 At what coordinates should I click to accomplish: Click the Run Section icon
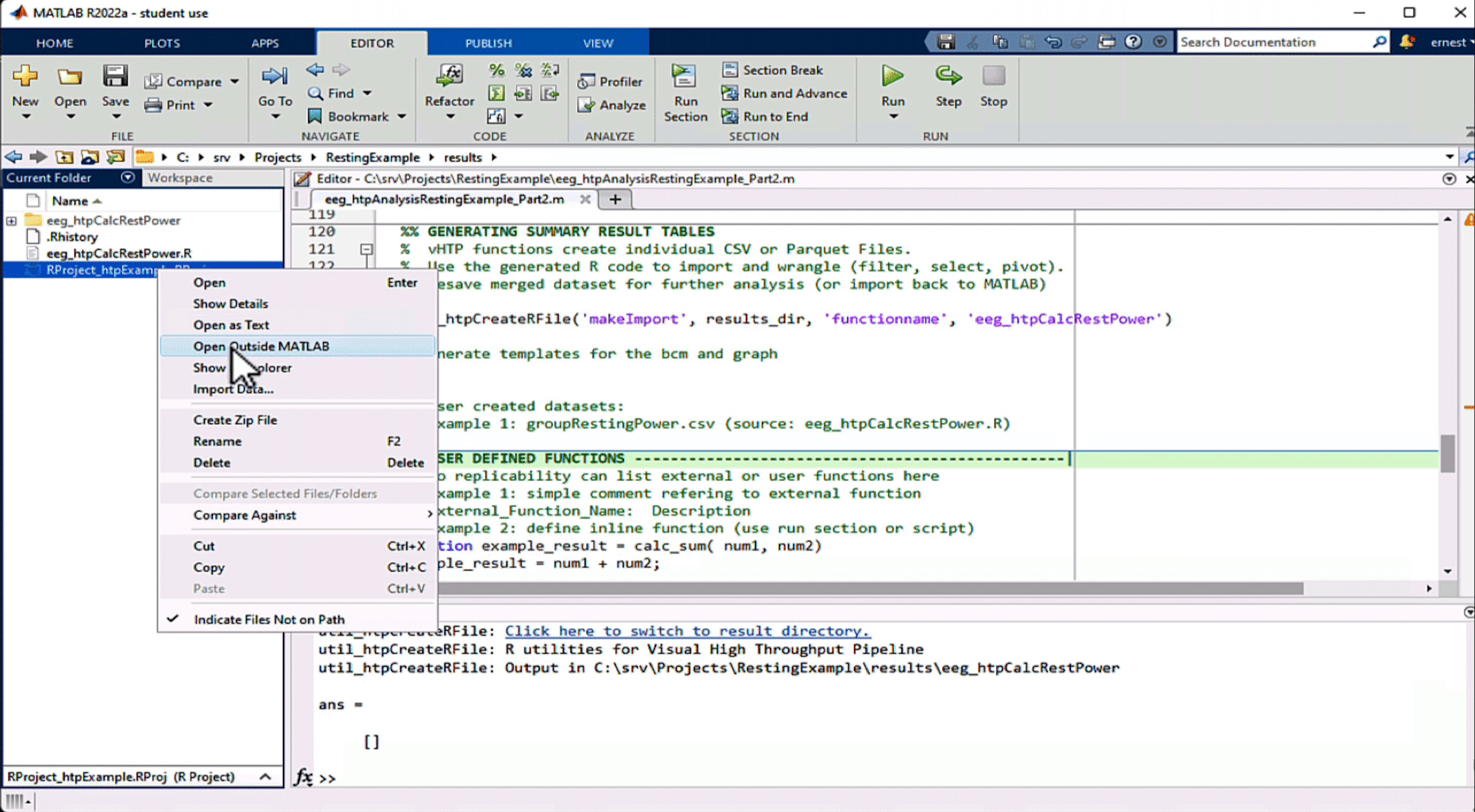(x=684, y=76)
